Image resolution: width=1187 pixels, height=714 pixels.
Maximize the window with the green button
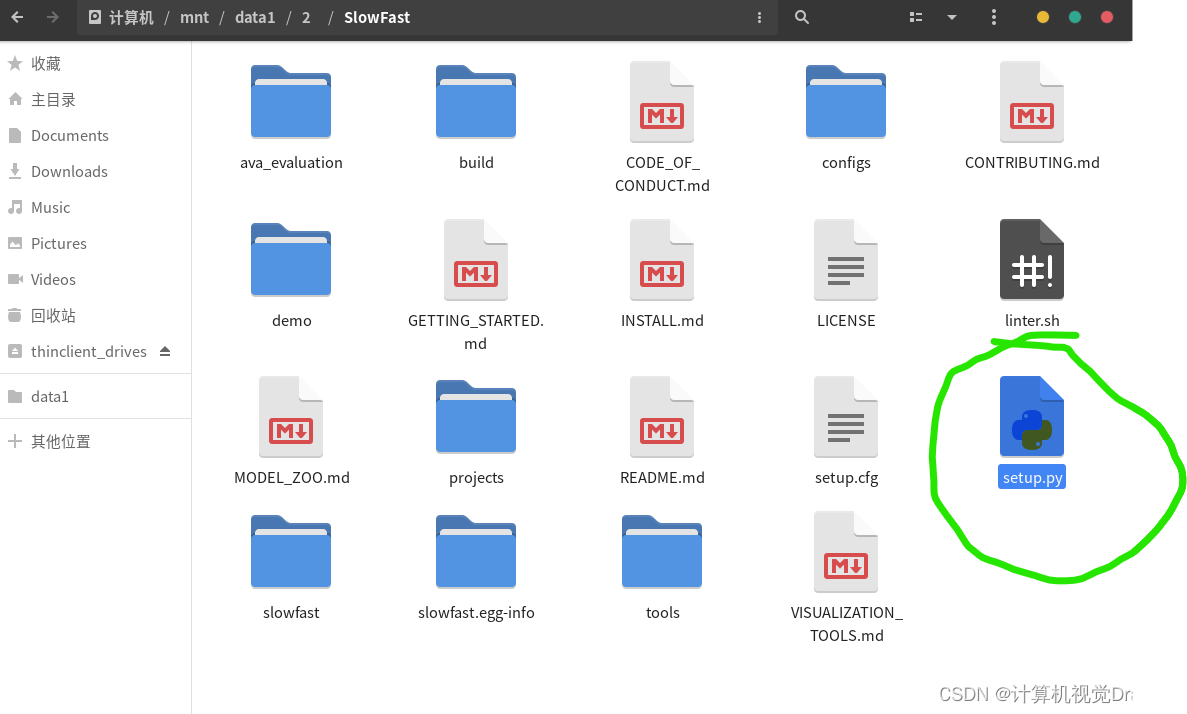point(1074,17)
